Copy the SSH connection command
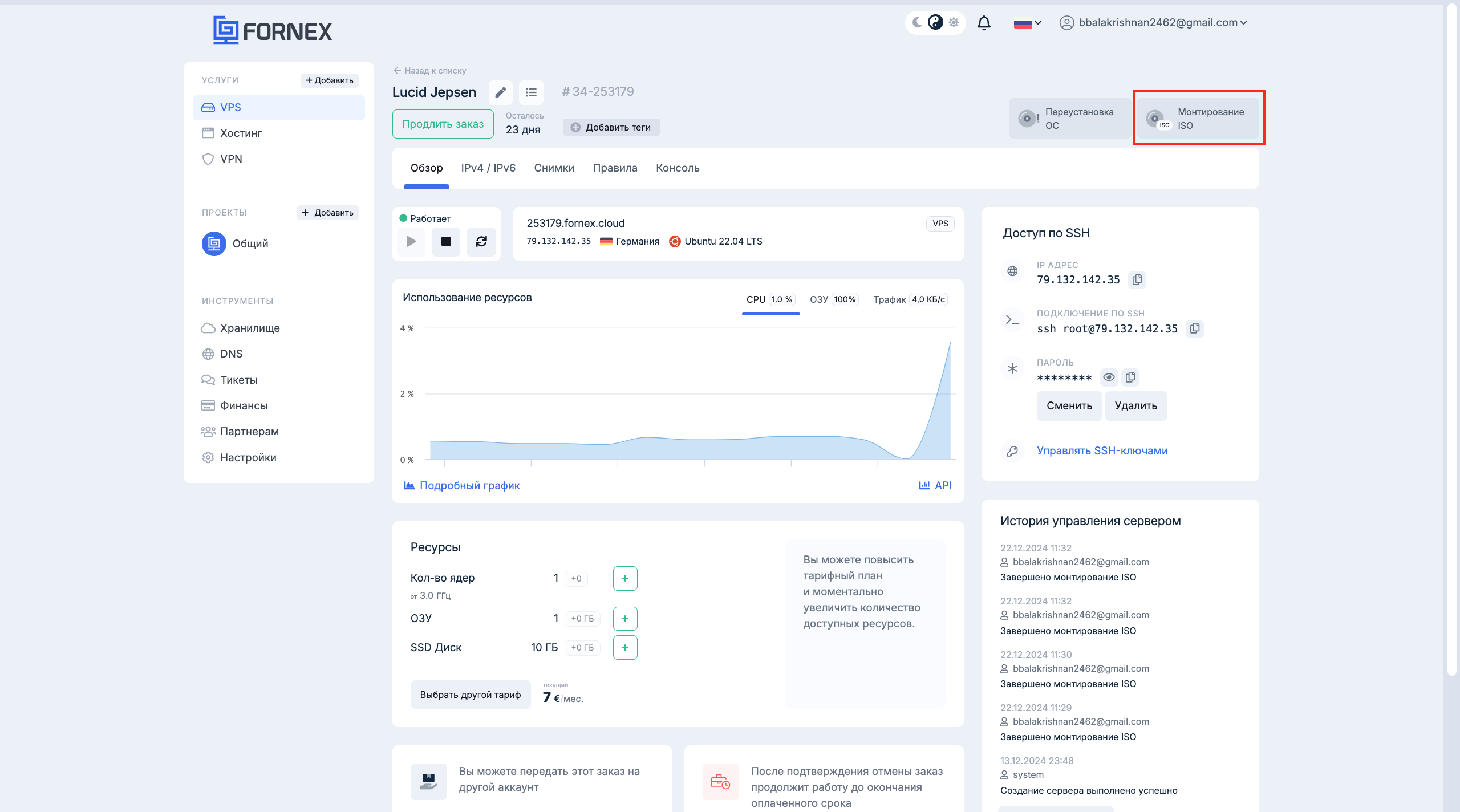This screenshot has width=1460, height=812. [1195, 328]
